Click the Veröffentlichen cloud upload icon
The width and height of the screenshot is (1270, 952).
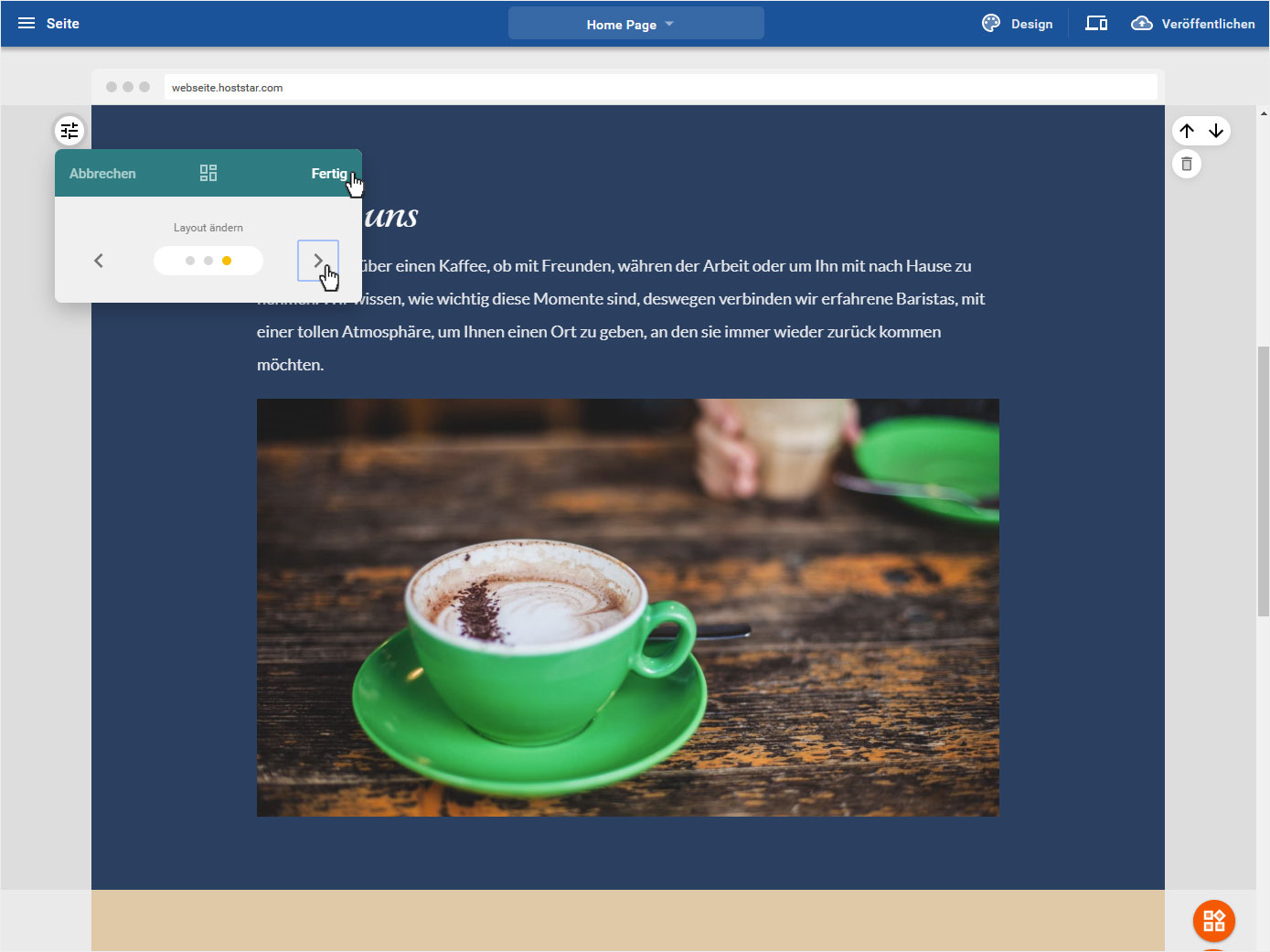(x=1142, y=24)
